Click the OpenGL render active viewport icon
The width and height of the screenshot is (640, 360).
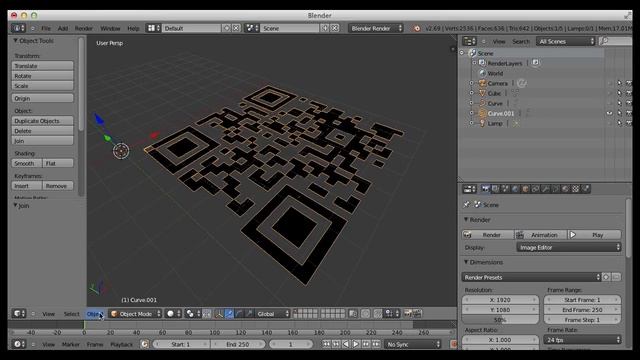(x=407, y=313)
